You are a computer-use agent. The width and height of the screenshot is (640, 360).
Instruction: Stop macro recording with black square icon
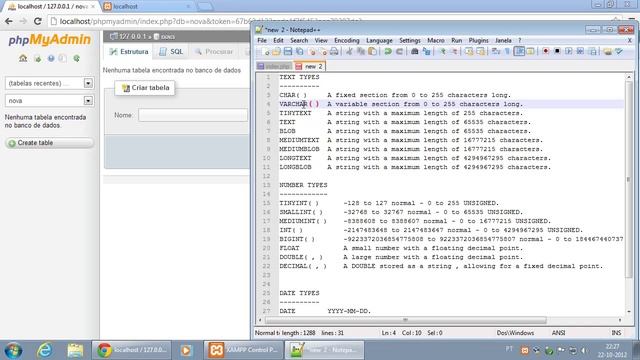[557, 51]
